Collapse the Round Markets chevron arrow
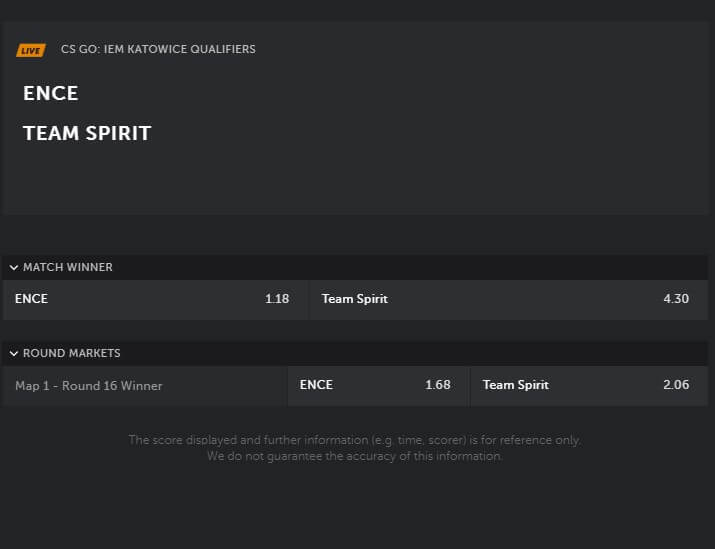 point(13,354)
